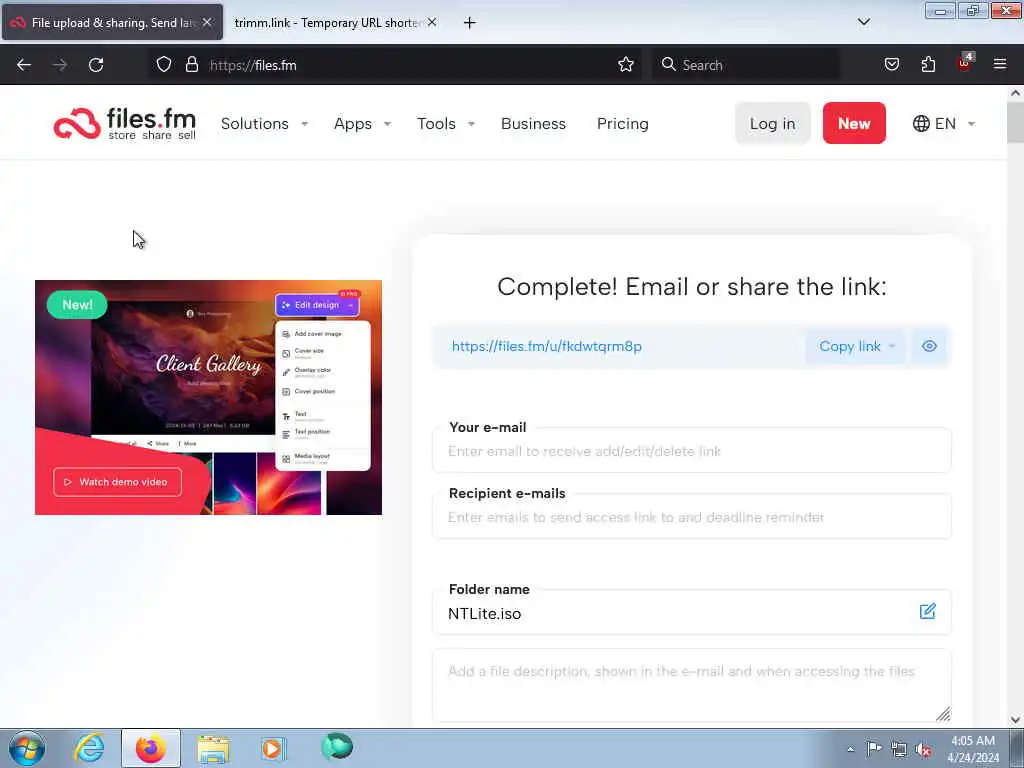The width and height of the screenshot is (1024, 768).
Task: Click Firefox taskbar icon
Action: (x=151, y=748)
